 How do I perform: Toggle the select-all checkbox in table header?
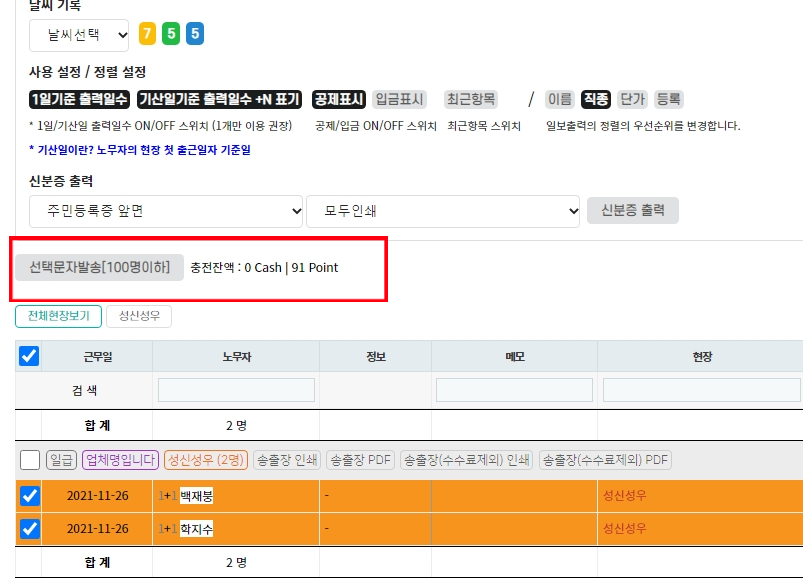coord(30,356)
